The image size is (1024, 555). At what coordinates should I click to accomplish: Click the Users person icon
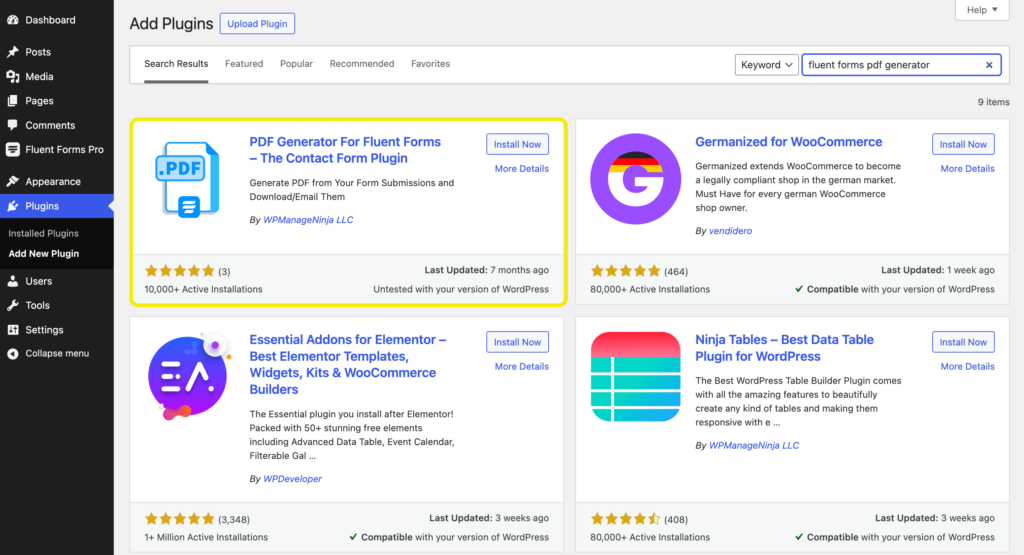pyautogui.click(x=12, y=281)
